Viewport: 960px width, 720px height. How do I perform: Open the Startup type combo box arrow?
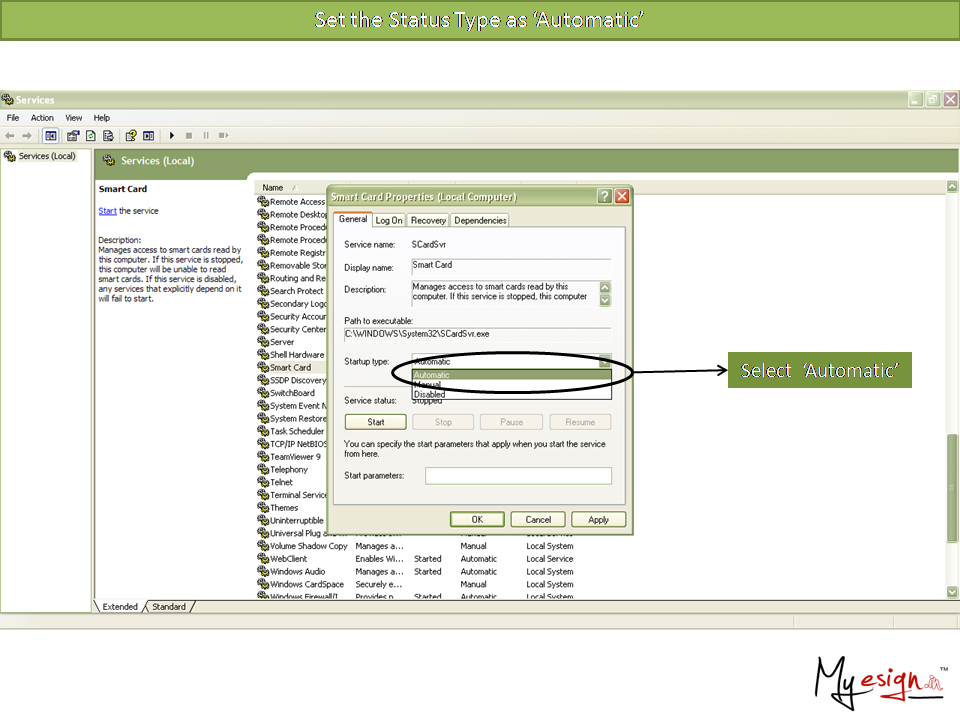[604, 361]
